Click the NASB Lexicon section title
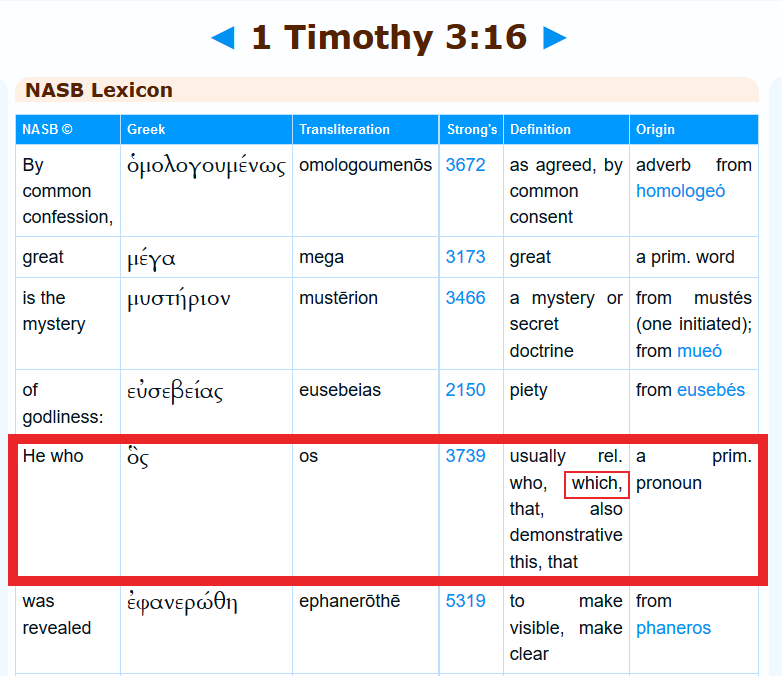This screenshot has height=676, width=782. [99, 90]
